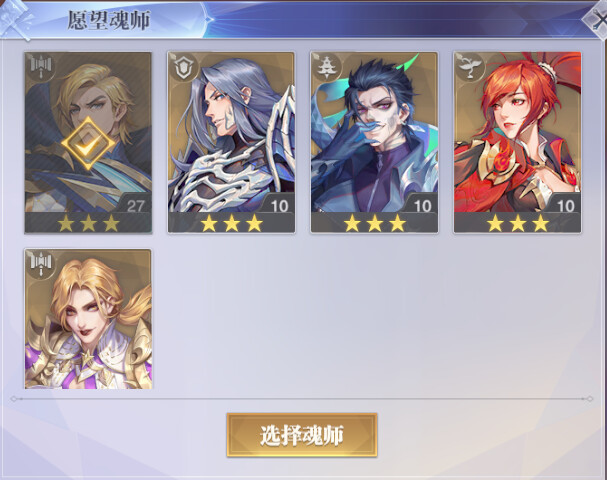Click the hammer emblem beside the 愿望魂师 title
This screenshot has width=607, height=480.
coord(15,20)
